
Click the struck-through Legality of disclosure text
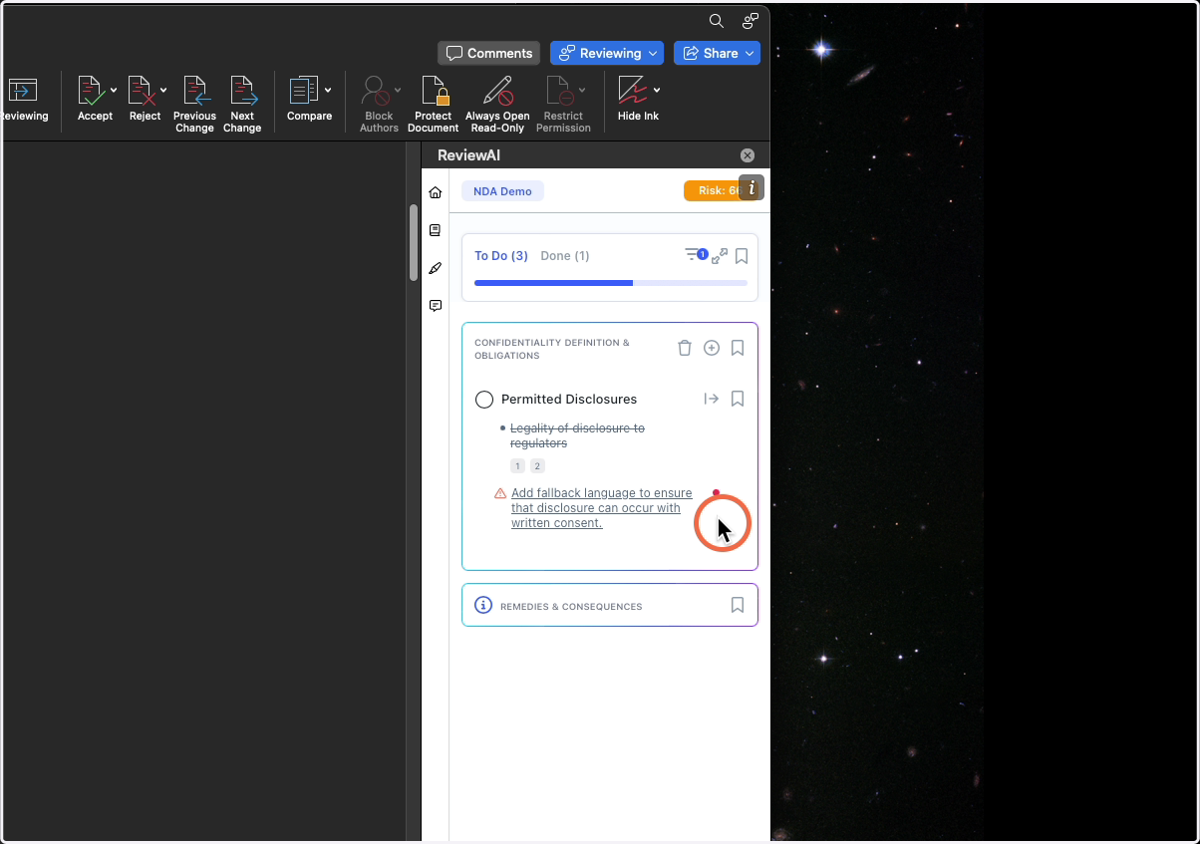[577, 435]
